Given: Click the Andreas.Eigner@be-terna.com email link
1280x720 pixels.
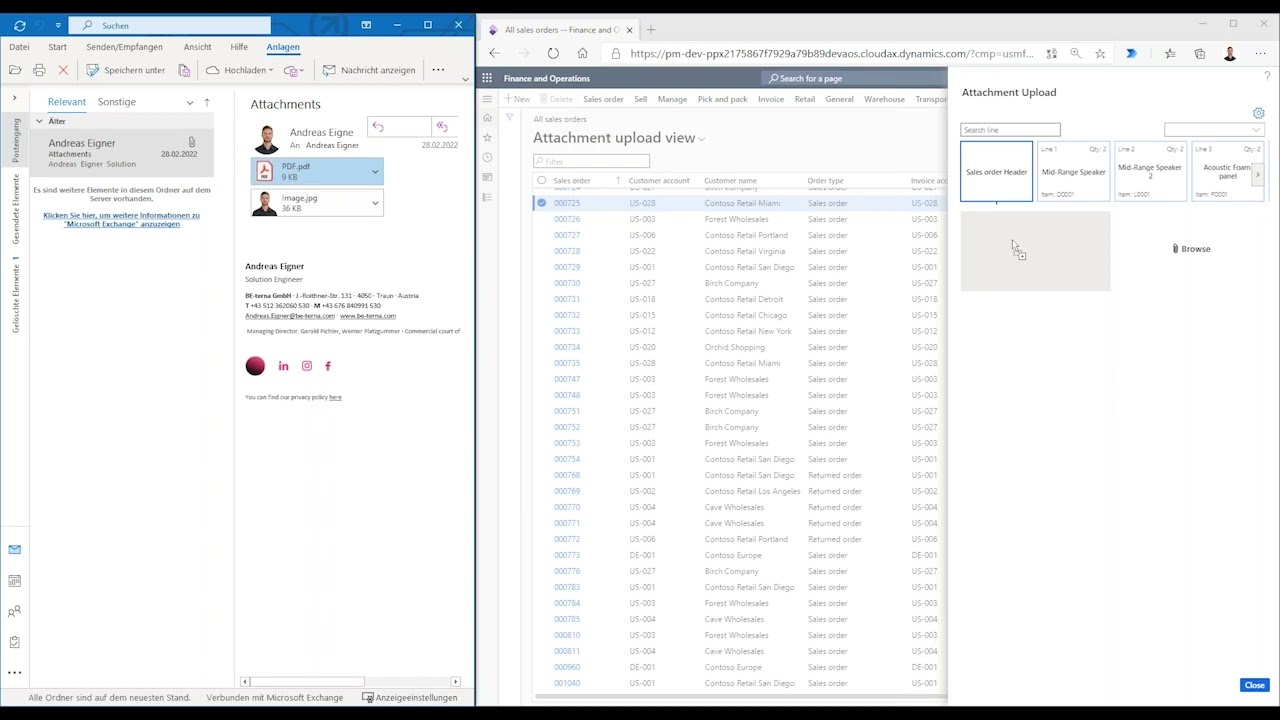Looking at the screenshot, I should (290, 316).
